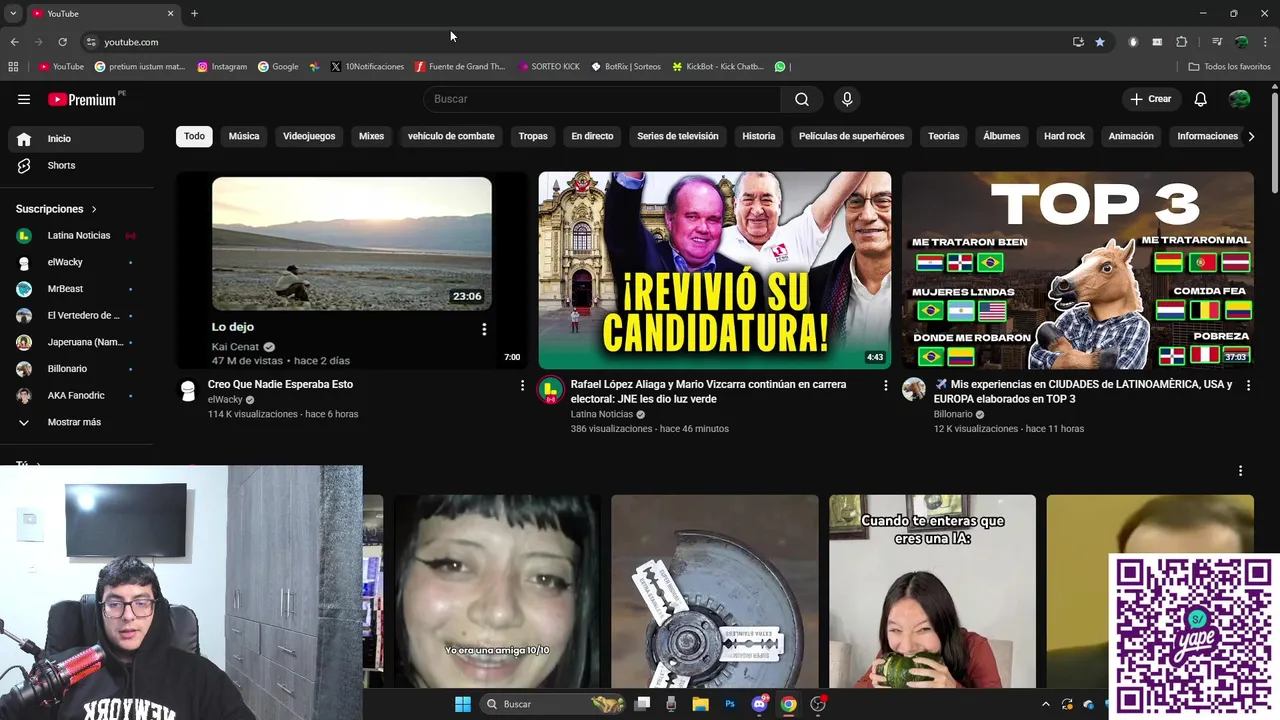Open the TOP 3 video thumbnail
This screenshot has width=1280, height=720.
coord(1078,270)
